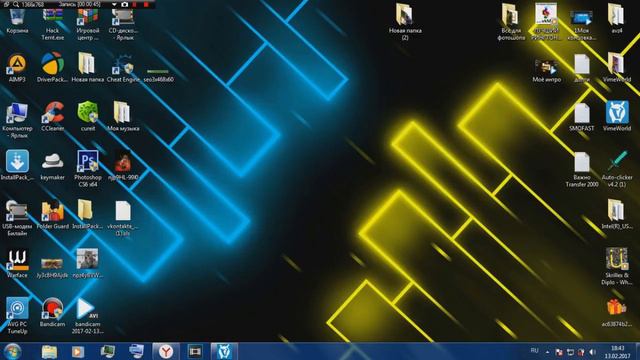
Task: Launch Bandicam desktop shortcut
Action: [53, 312]
